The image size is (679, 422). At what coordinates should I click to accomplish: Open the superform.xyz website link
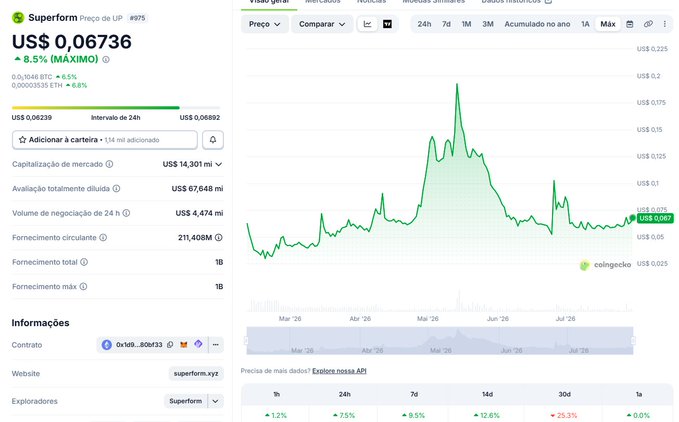tap(196, 373)
